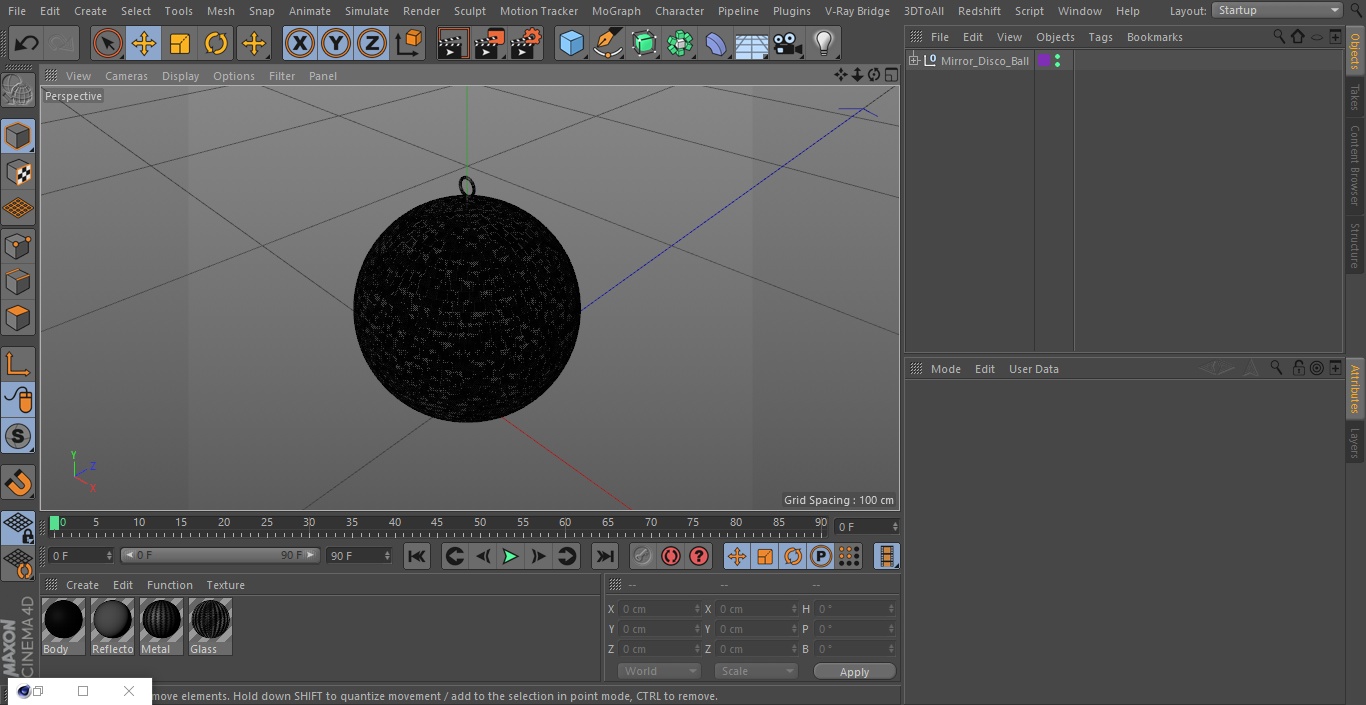Go to end of animation

tap(605, 556)
